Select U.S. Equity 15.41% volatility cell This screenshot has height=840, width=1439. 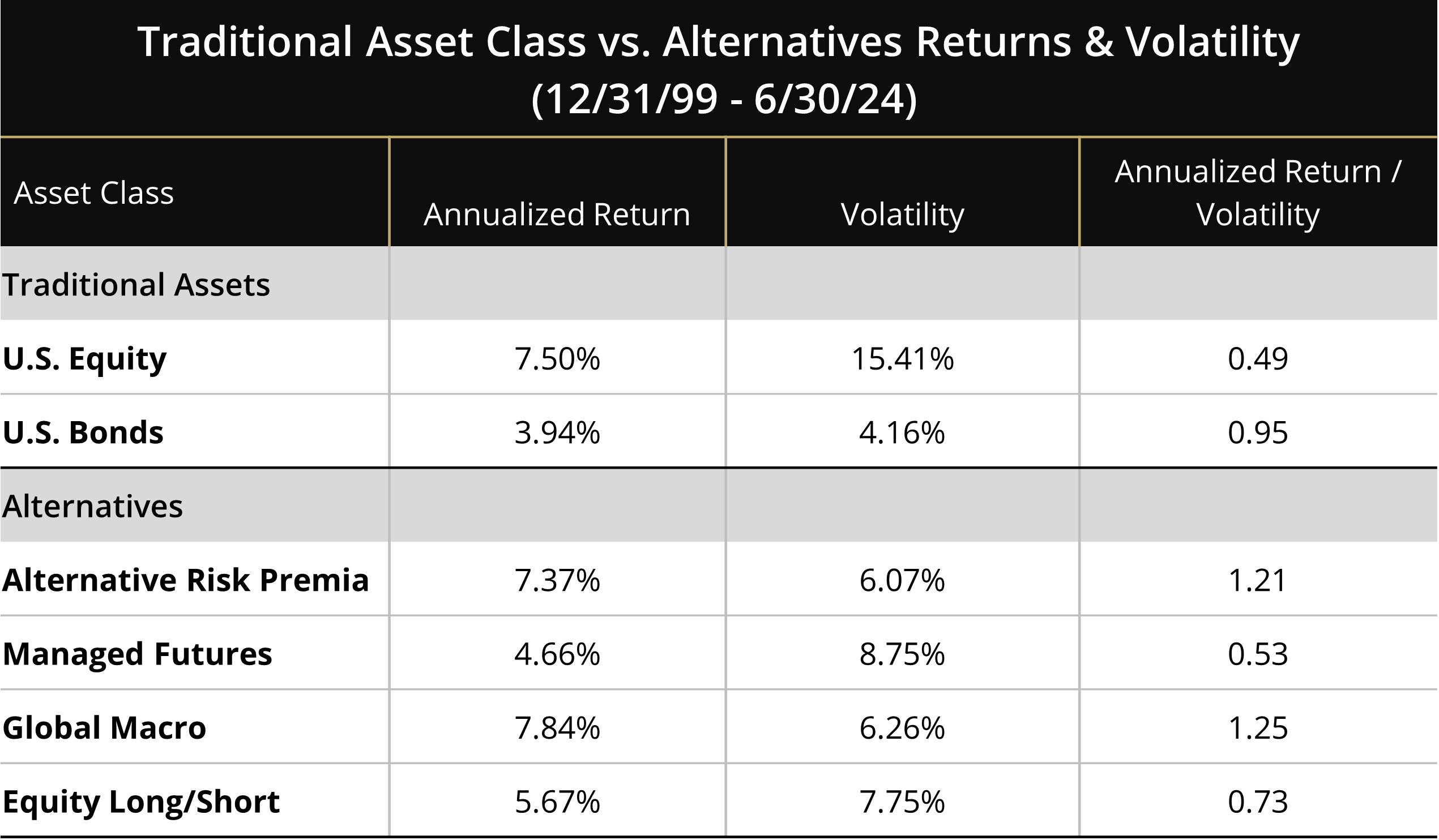[x=903, y=359]
